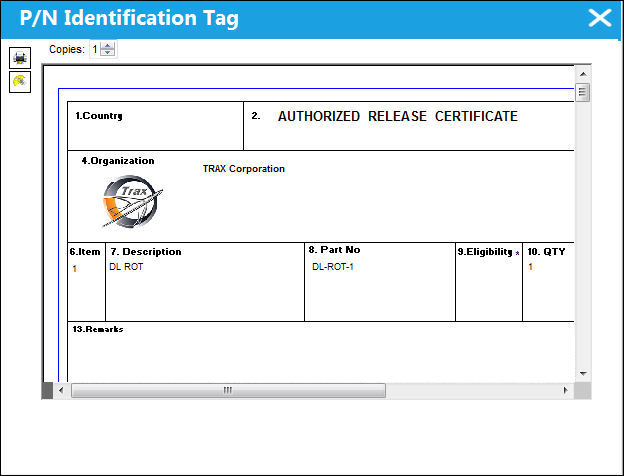Click the vertical scrollbar thumb
The image size is (624, 476).
click(583, 92)
